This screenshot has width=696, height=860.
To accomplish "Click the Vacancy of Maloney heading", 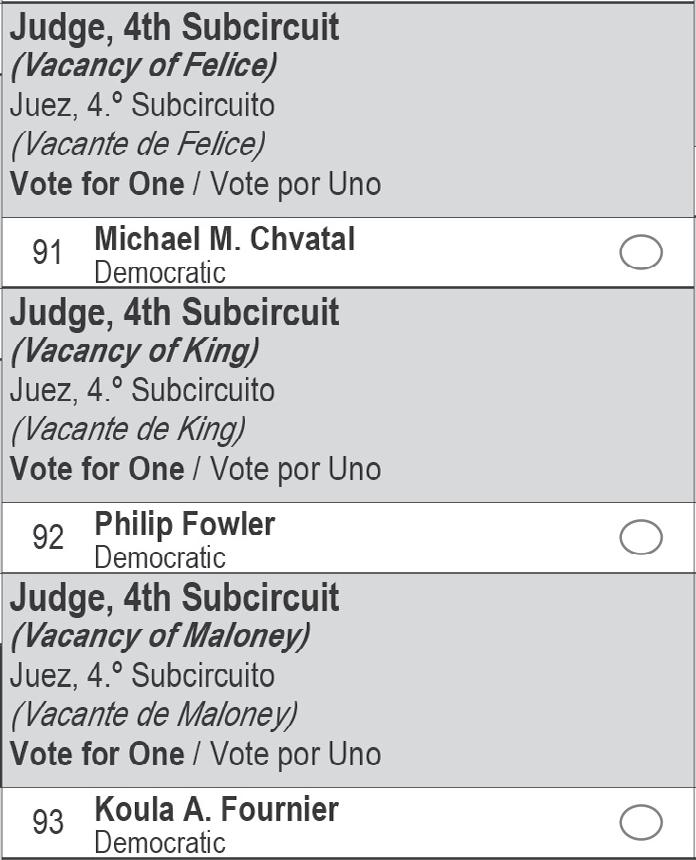I will [x=160, y=636].
